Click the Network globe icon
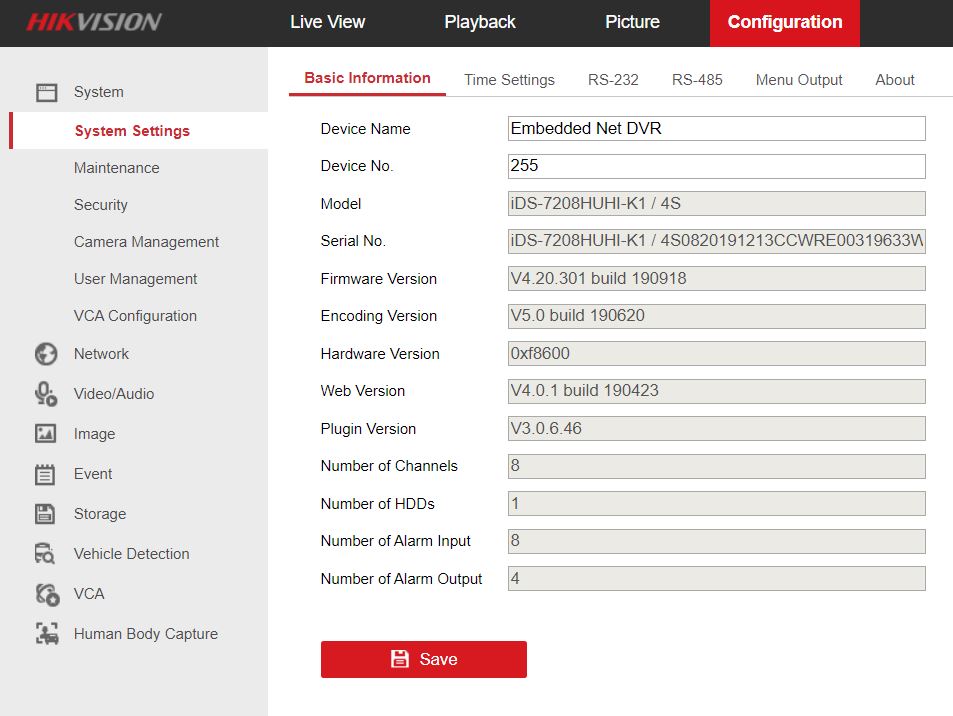953x716 pixels. 46,354
